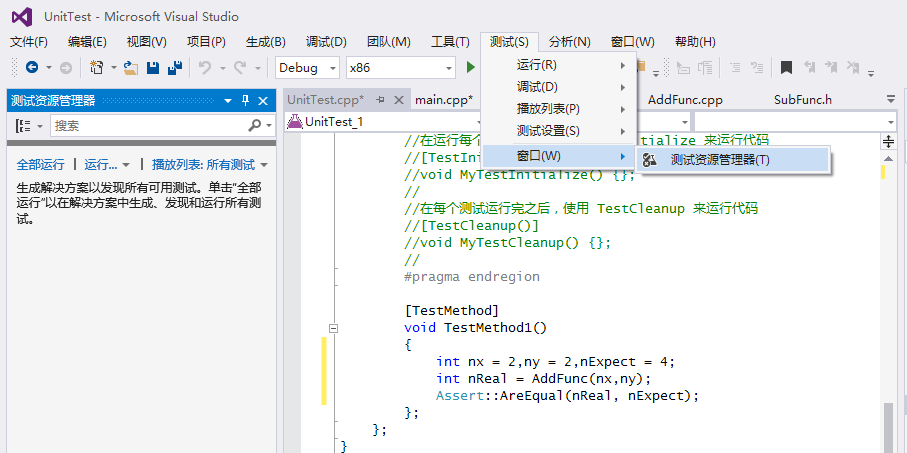Open bookmark toolbar overflow options
This screenshot has height=453, width=907.
[871, 72]
